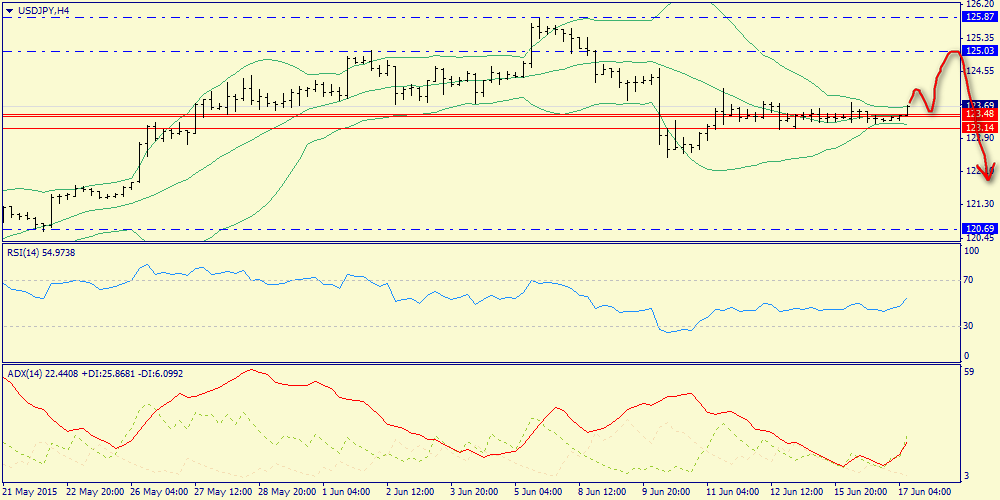1000x500 pixels.
Task: Click the red forecast arrow tip
Action: coord(989,179)
